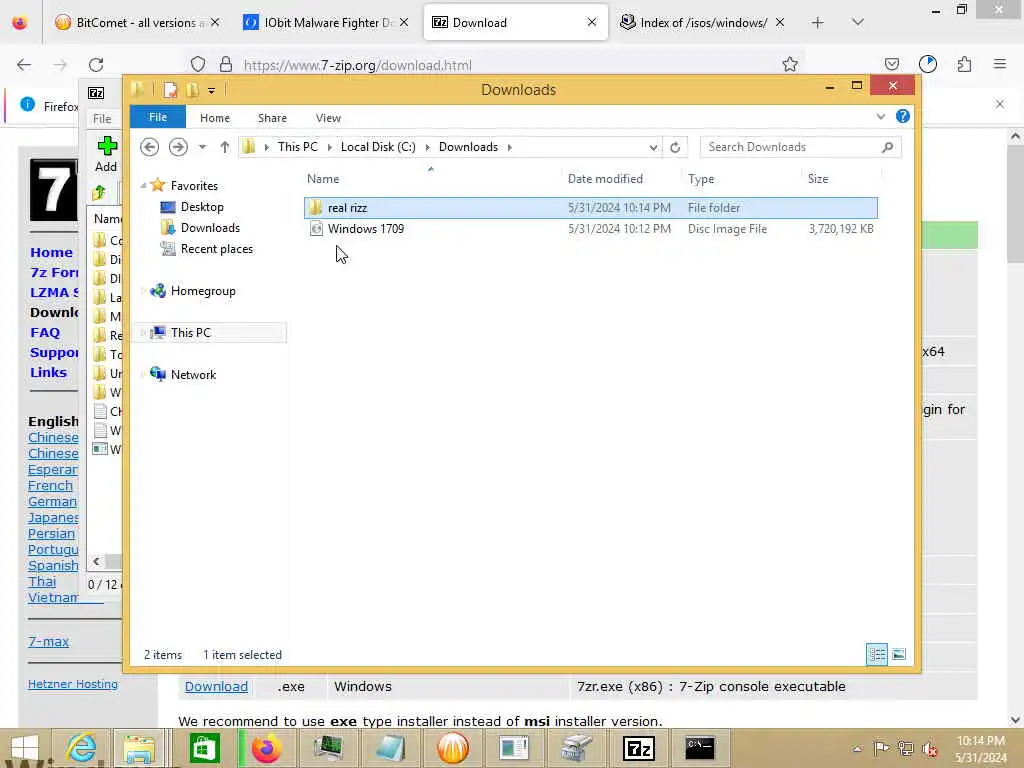Screen dimensions: 1024x768
Task: Go forward in Downloads Explorer window
Action: [178, 147]
